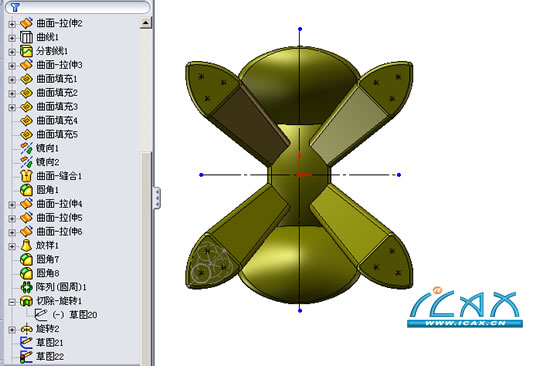Select the 分割线1 split line icon
The width and height of the screenshot is (550, 366).
pos(26,51)
